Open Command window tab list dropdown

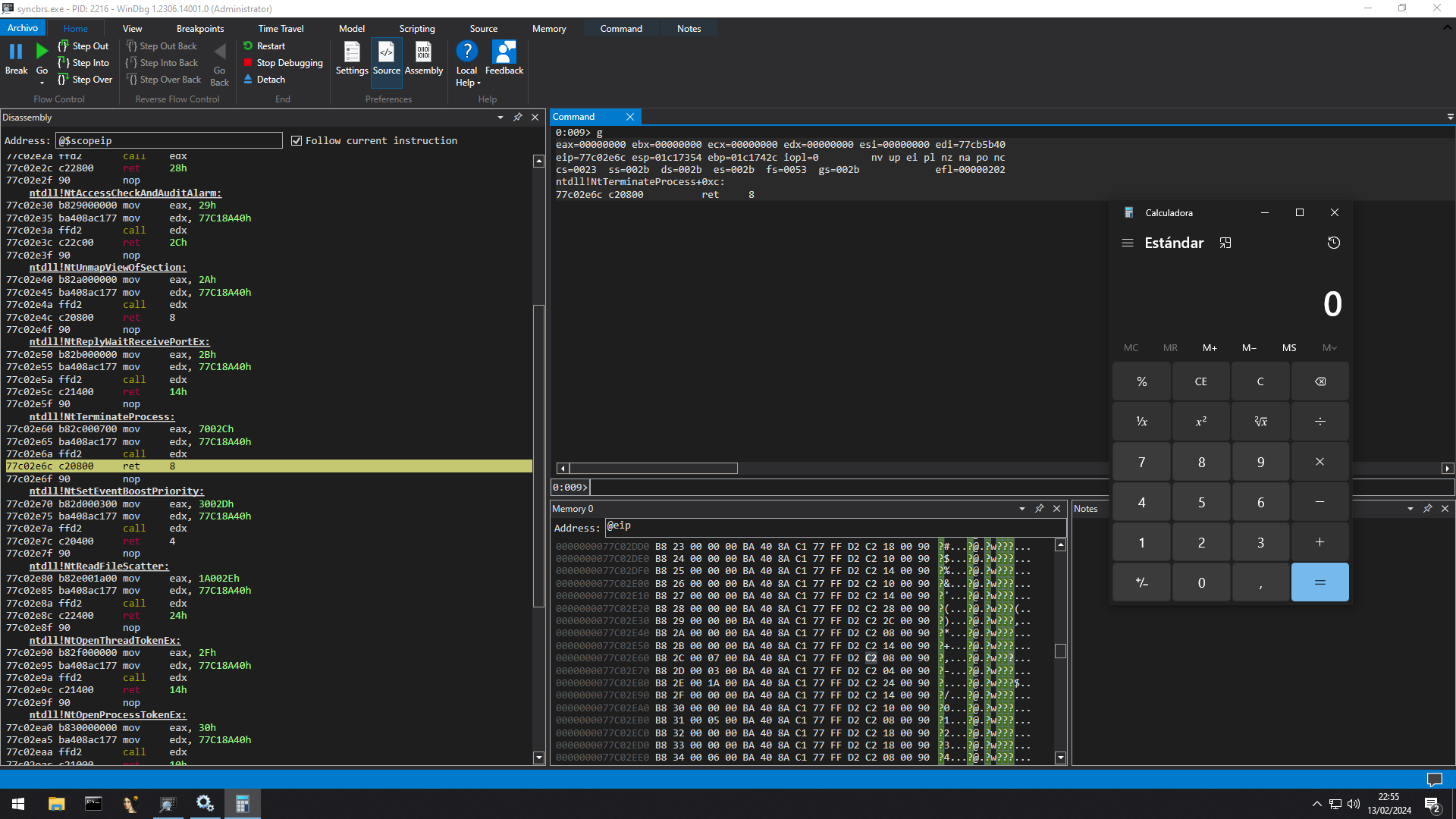(x=1450, y=117)
